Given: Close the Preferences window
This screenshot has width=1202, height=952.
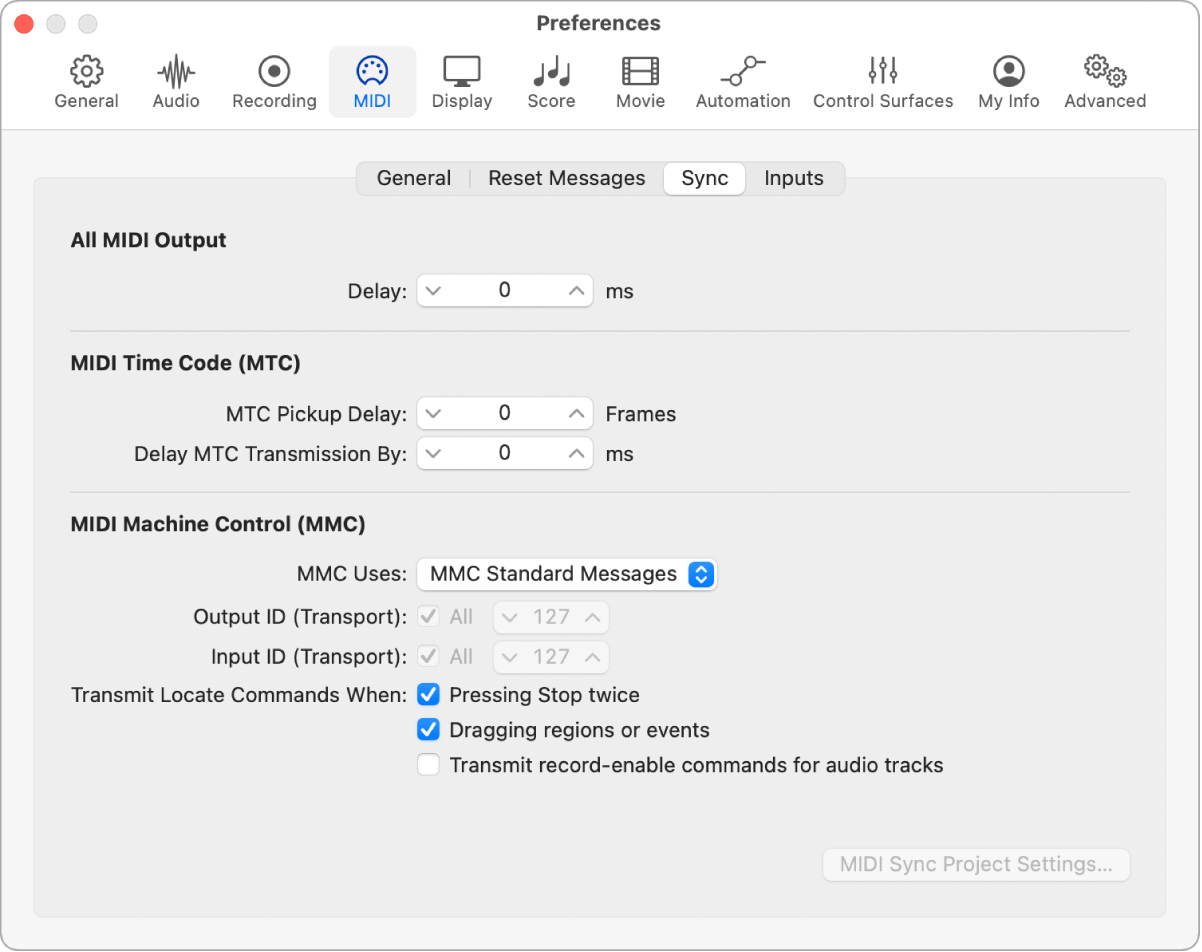Looking at the screenshot, I should 24,23.
